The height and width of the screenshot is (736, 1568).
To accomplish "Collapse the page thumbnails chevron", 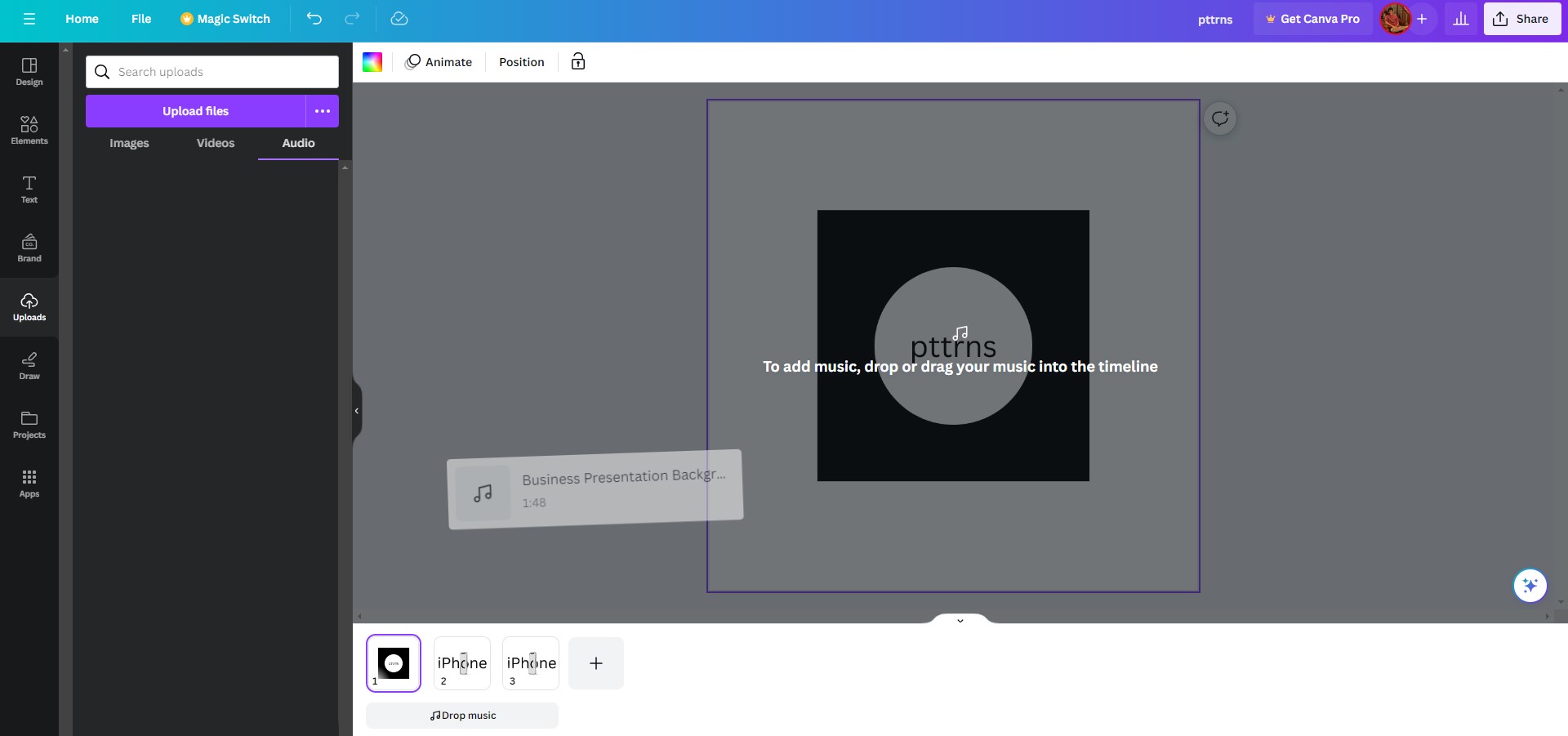I will tap(960, 620).
